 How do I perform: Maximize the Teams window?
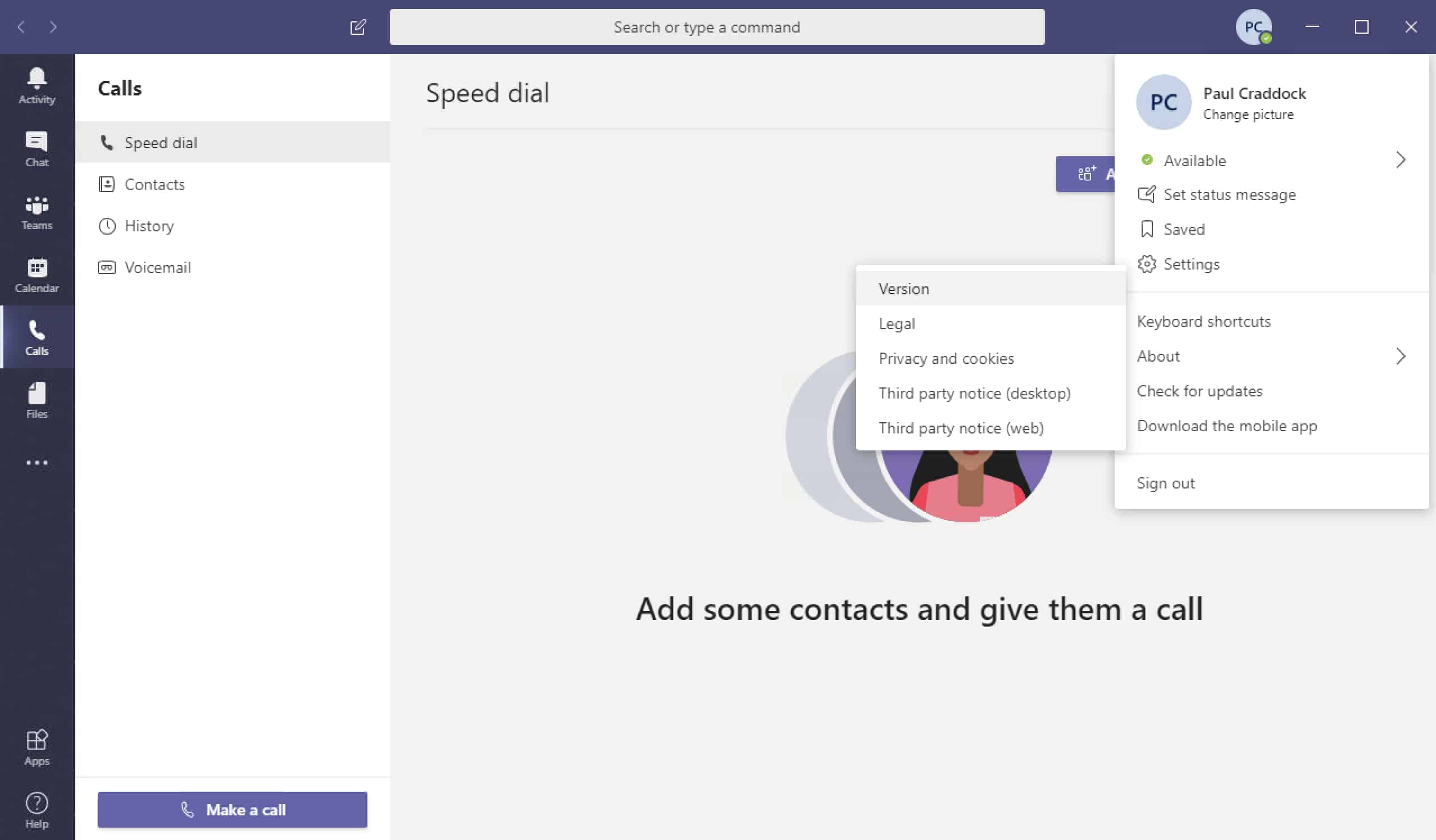coord(1361,27)
